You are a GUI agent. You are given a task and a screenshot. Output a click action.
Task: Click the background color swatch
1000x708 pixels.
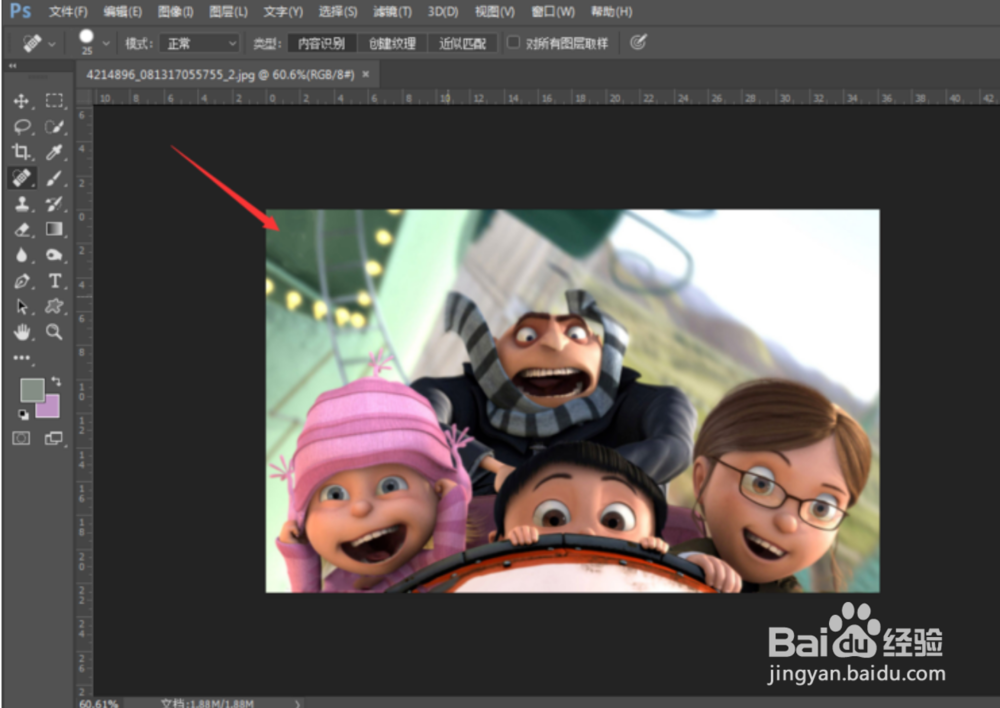pos(50,408)
